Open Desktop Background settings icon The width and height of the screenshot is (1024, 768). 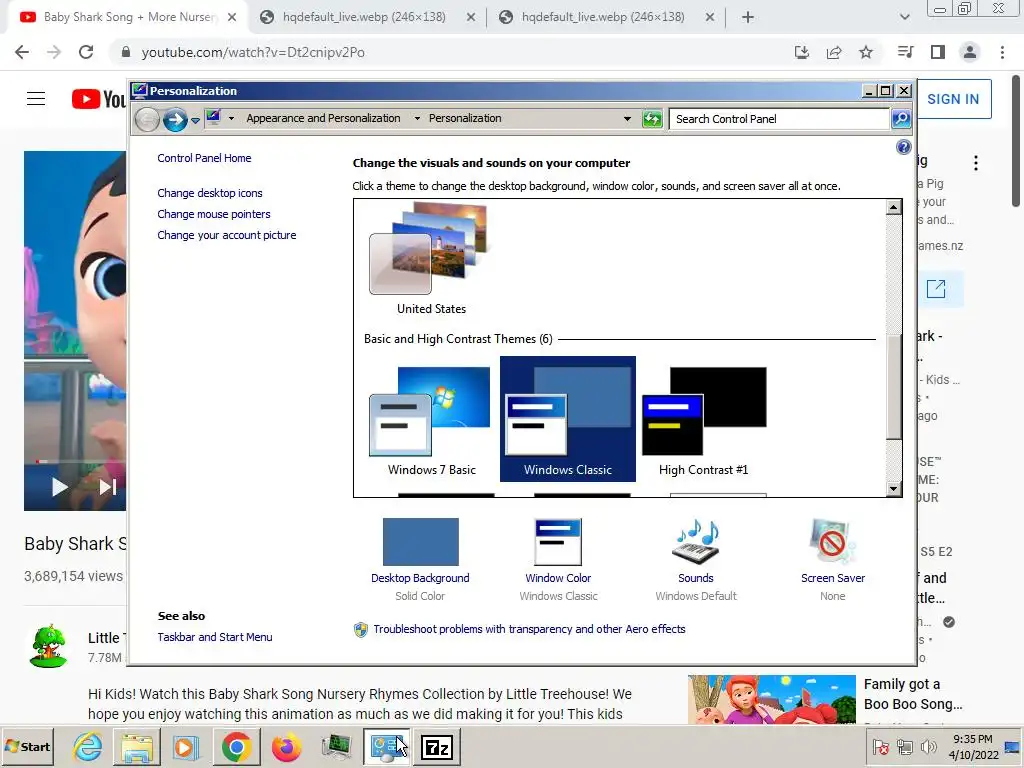tap(421, 541)
